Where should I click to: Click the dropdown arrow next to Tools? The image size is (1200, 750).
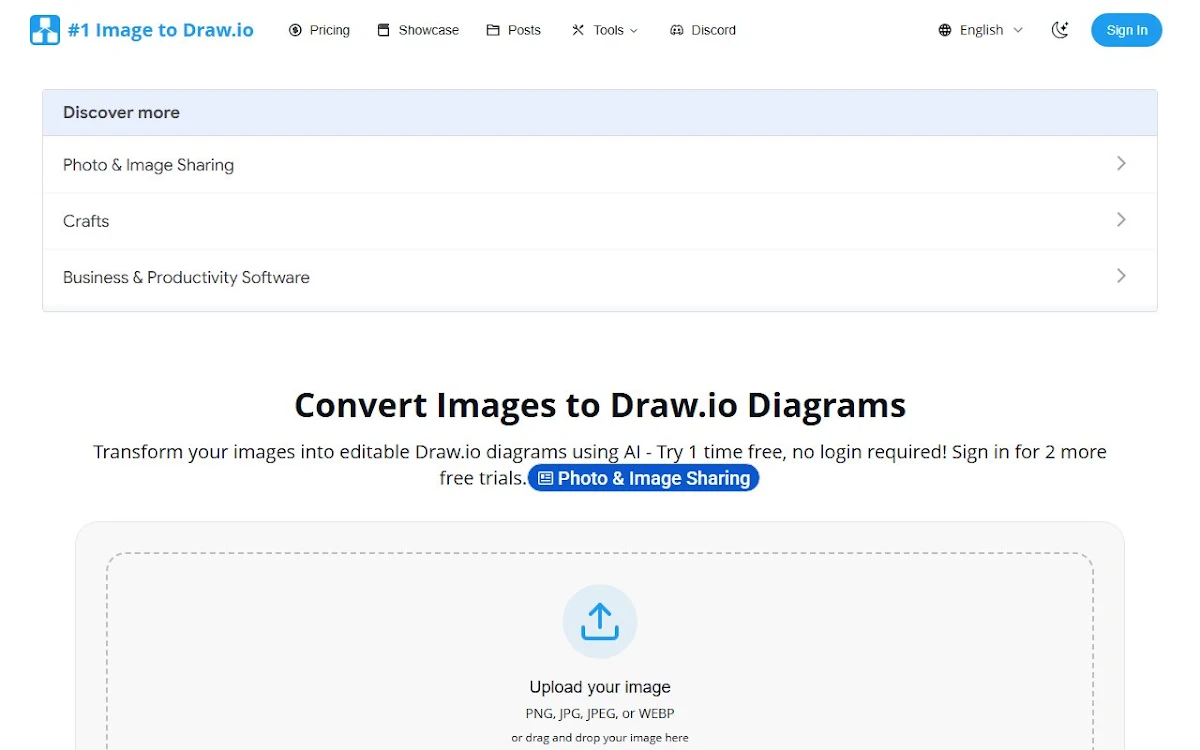pos(634,31)
